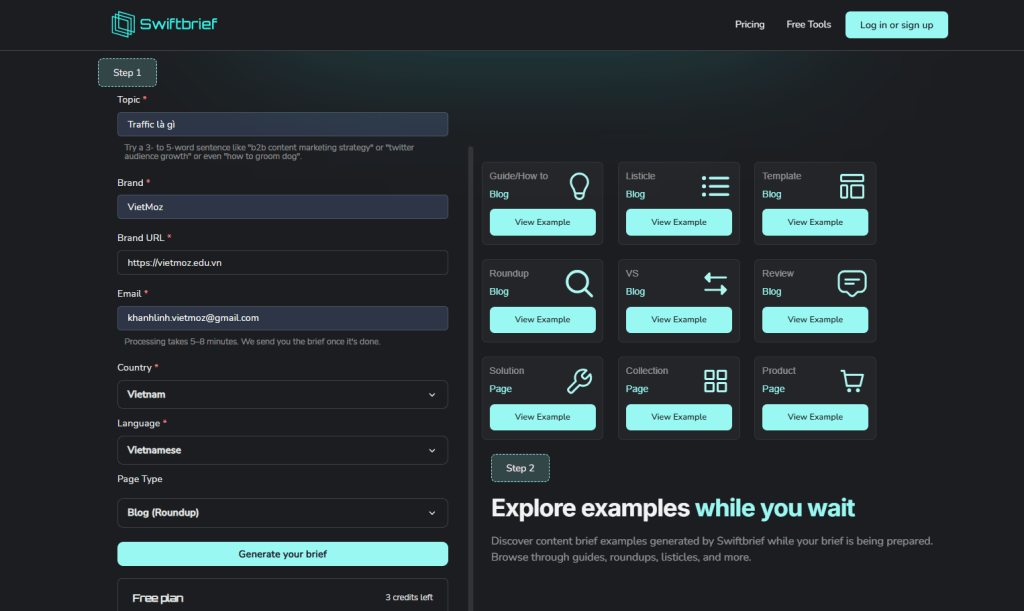This screenshot has height=611, width=1024.
Task: Click Log in or sign up button
Action: coord(896,25)
